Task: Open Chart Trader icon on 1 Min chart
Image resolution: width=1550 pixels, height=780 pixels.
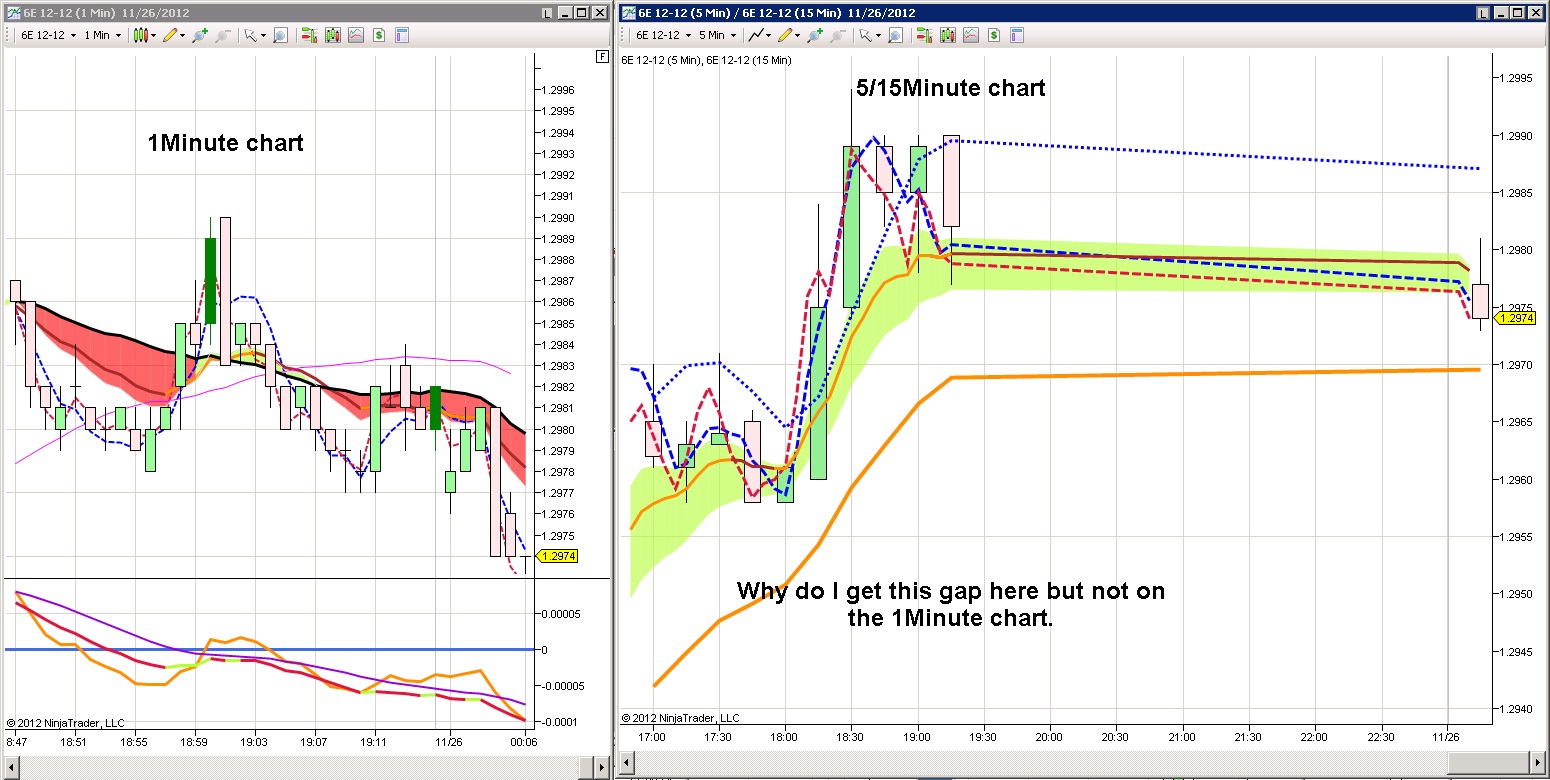Action: click(x=309, y=35)
